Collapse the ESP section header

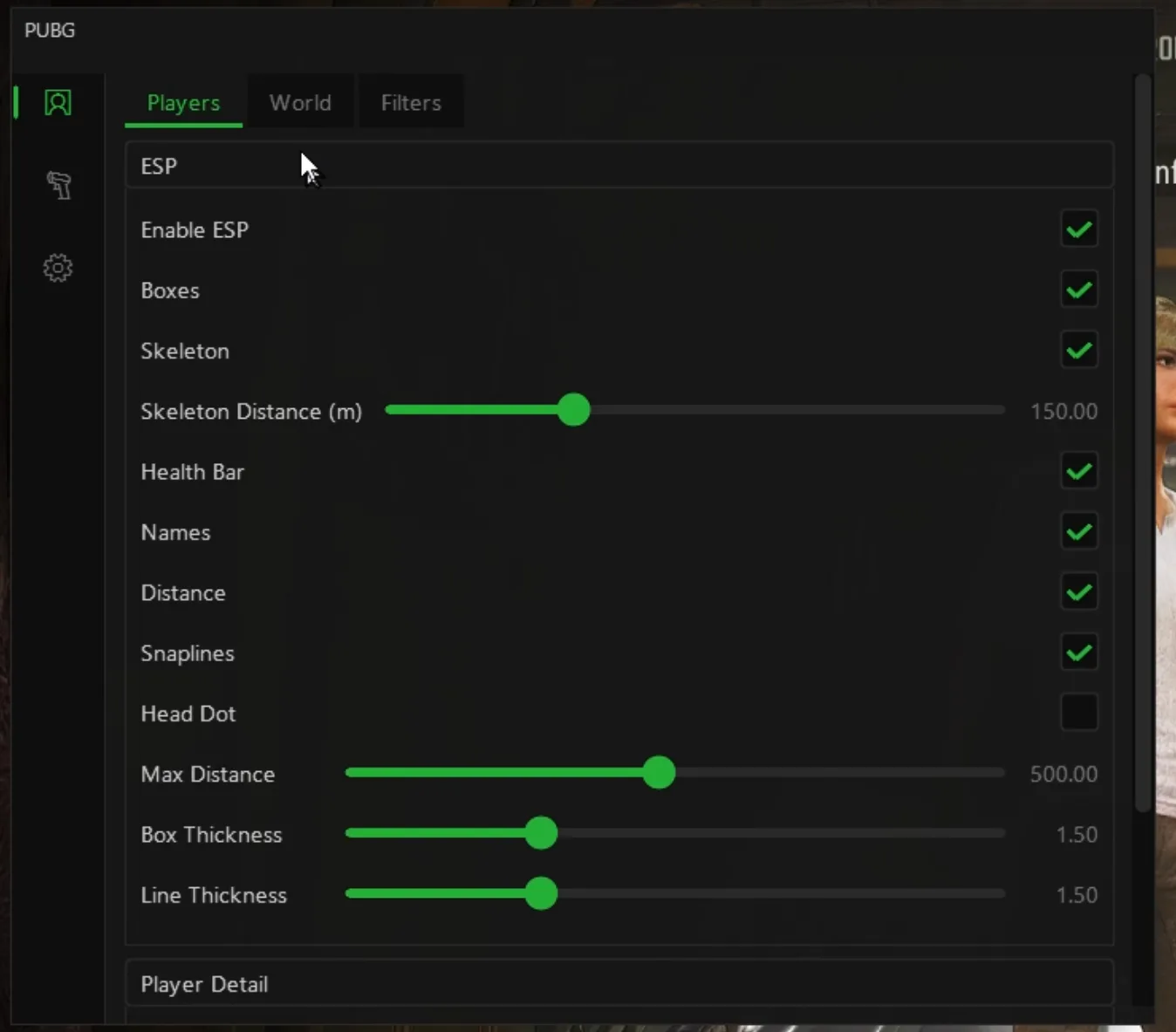(619, 166)
